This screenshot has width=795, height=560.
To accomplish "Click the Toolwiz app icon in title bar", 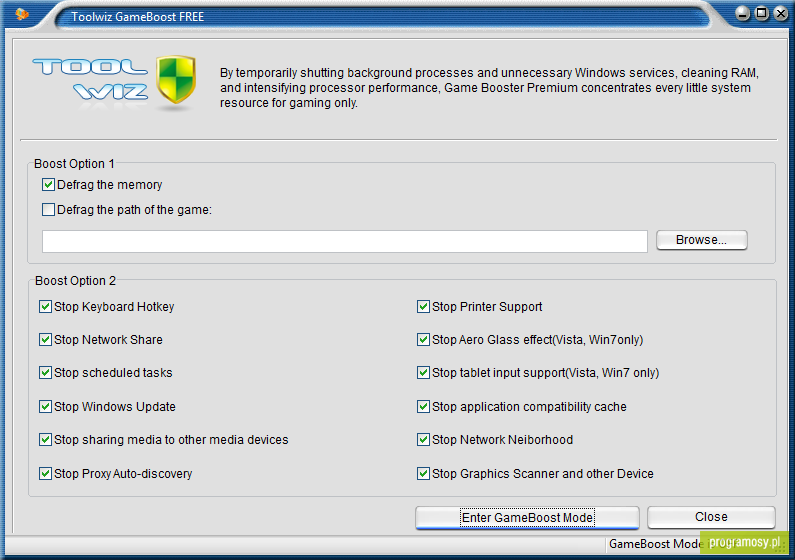I will pos(22,14).
